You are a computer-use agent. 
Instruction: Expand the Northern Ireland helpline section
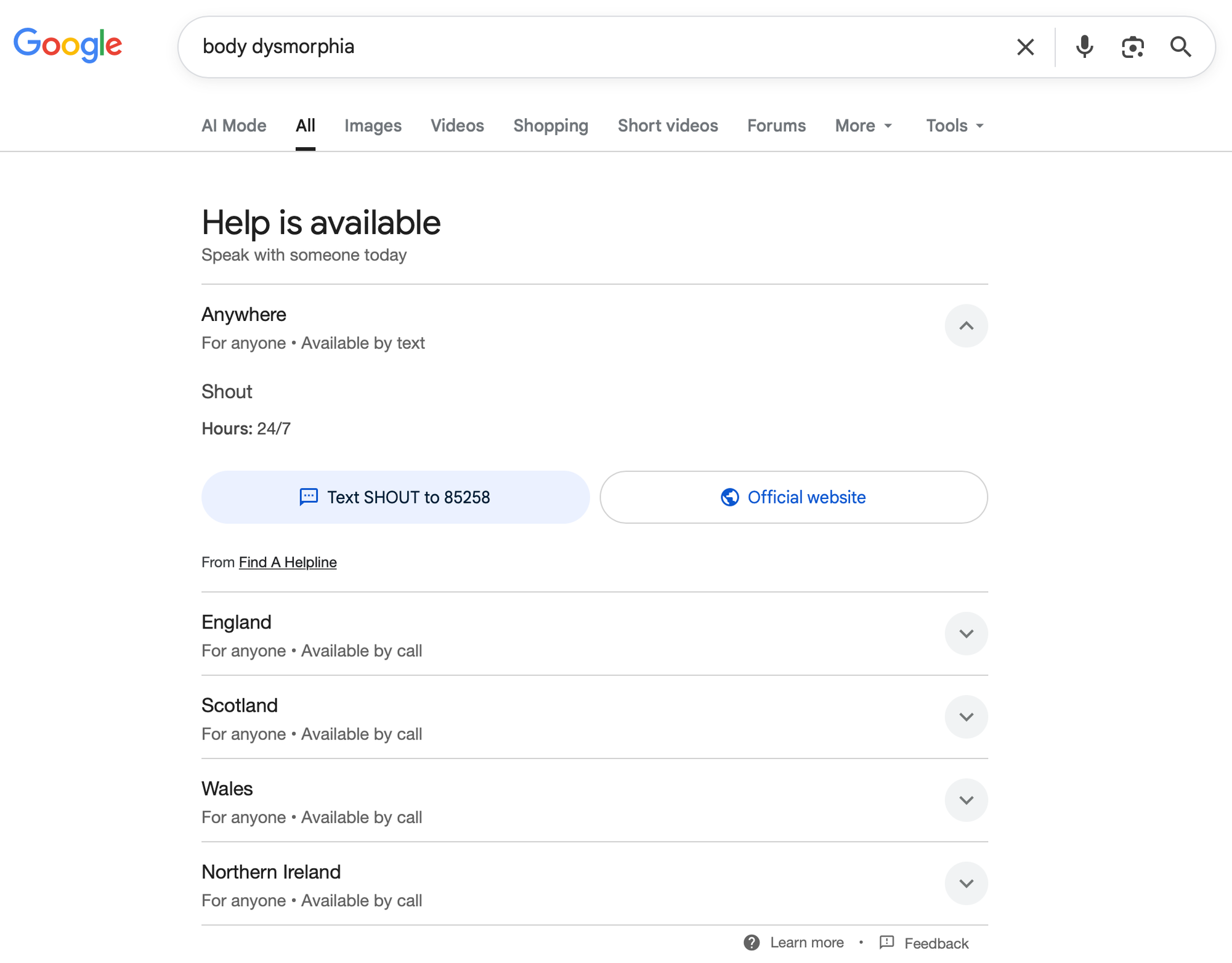[966, 883]
